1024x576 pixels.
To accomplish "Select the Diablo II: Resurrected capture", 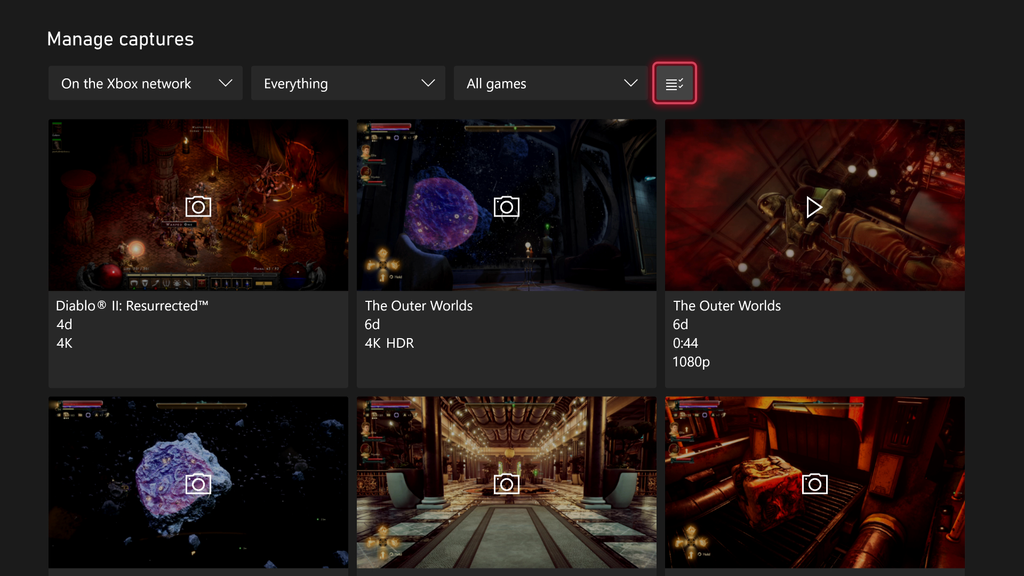I will [198, 250].
